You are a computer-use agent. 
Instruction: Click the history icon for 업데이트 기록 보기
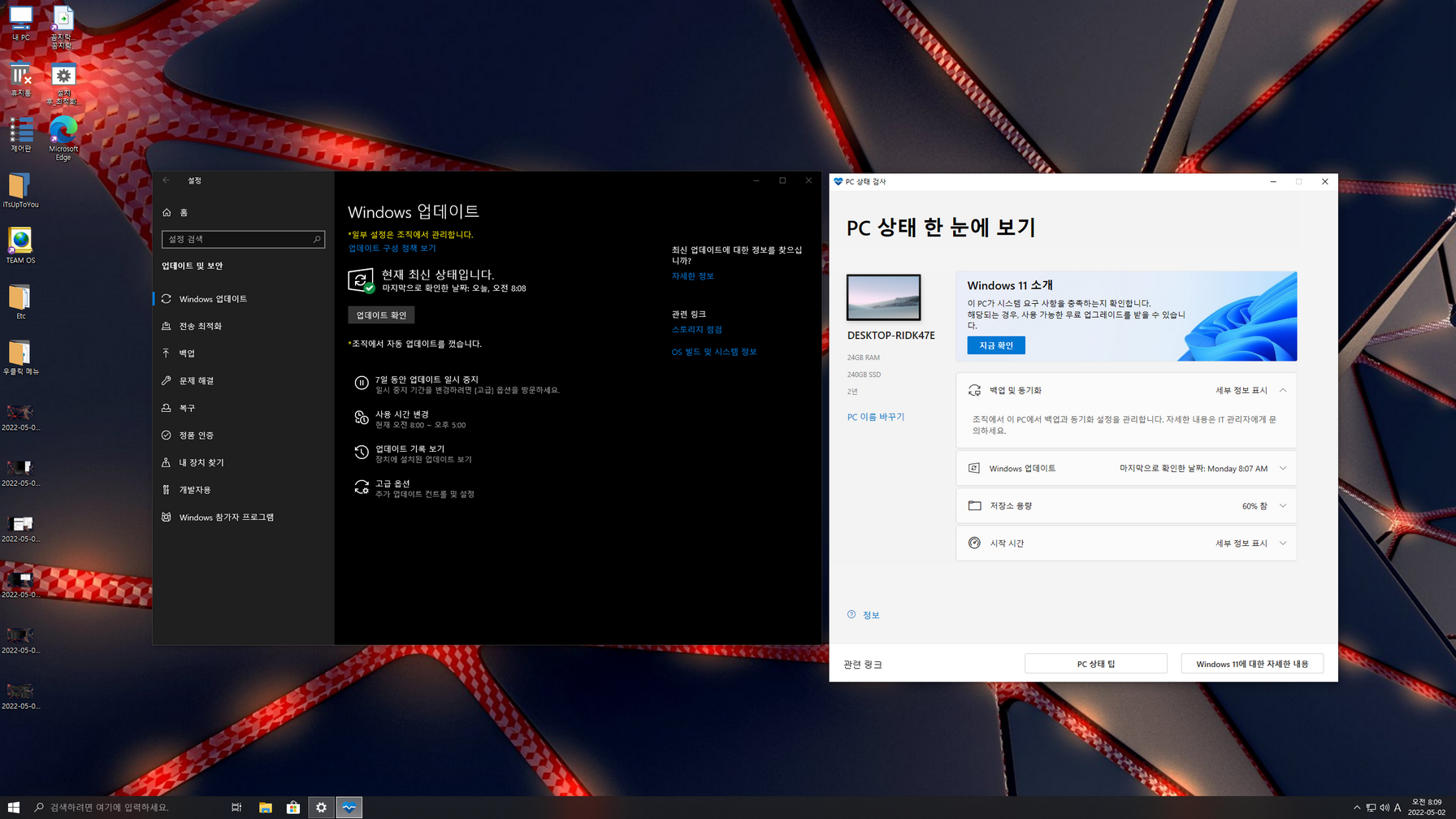pos(362,453)
